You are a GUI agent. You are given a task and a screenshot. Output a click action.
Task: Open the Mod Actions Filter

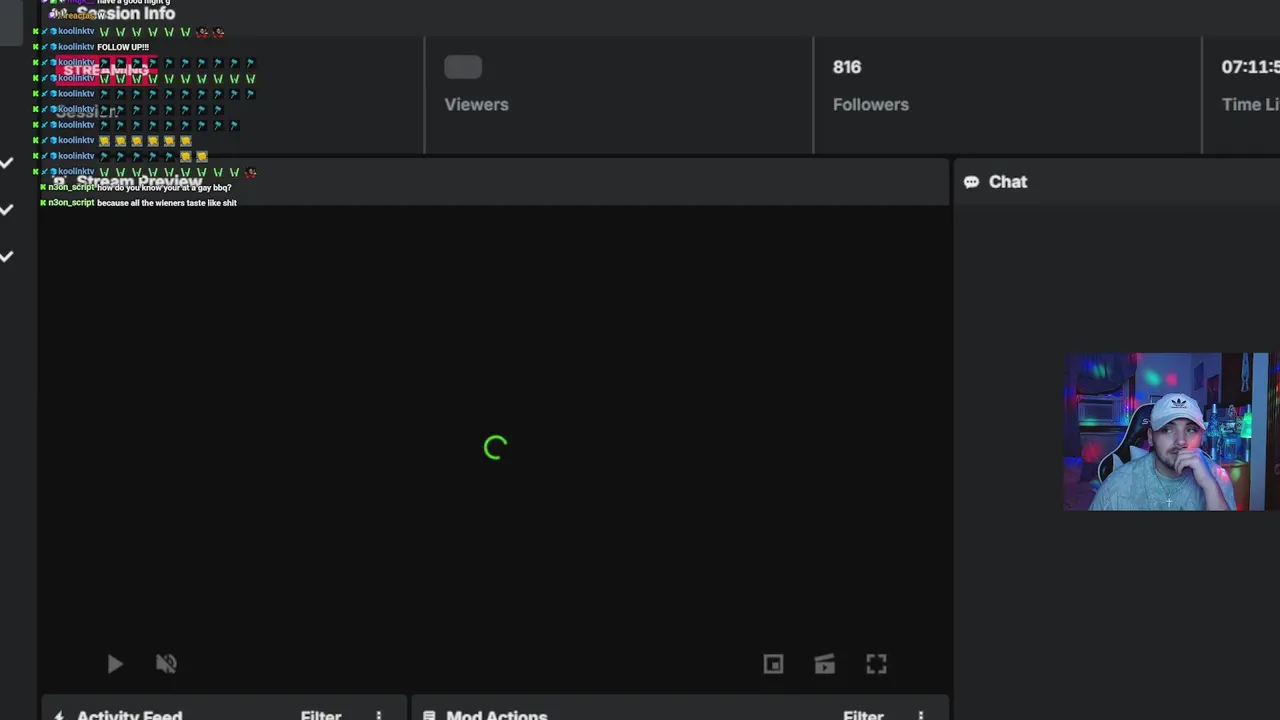coord(863,714)
